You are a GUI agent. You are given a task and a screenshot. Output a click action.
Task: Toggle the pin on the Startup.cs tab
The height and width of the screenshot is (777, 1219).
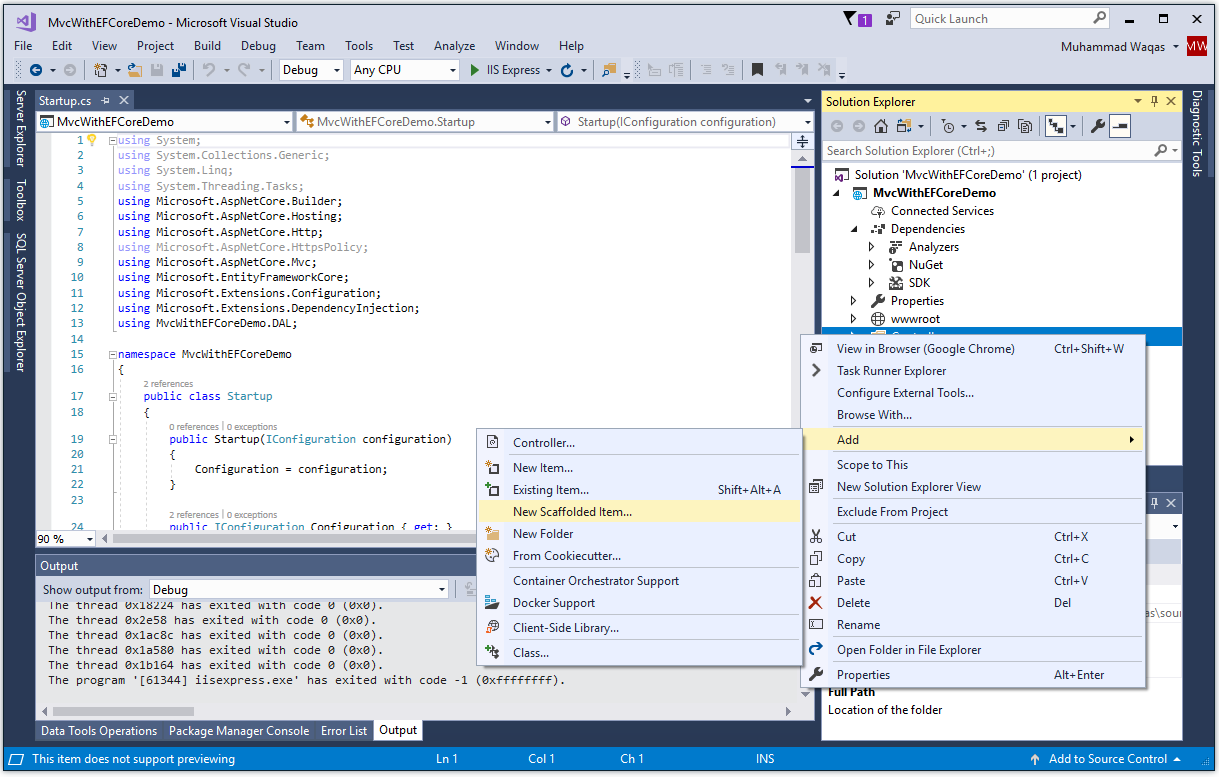click(105, 100)
